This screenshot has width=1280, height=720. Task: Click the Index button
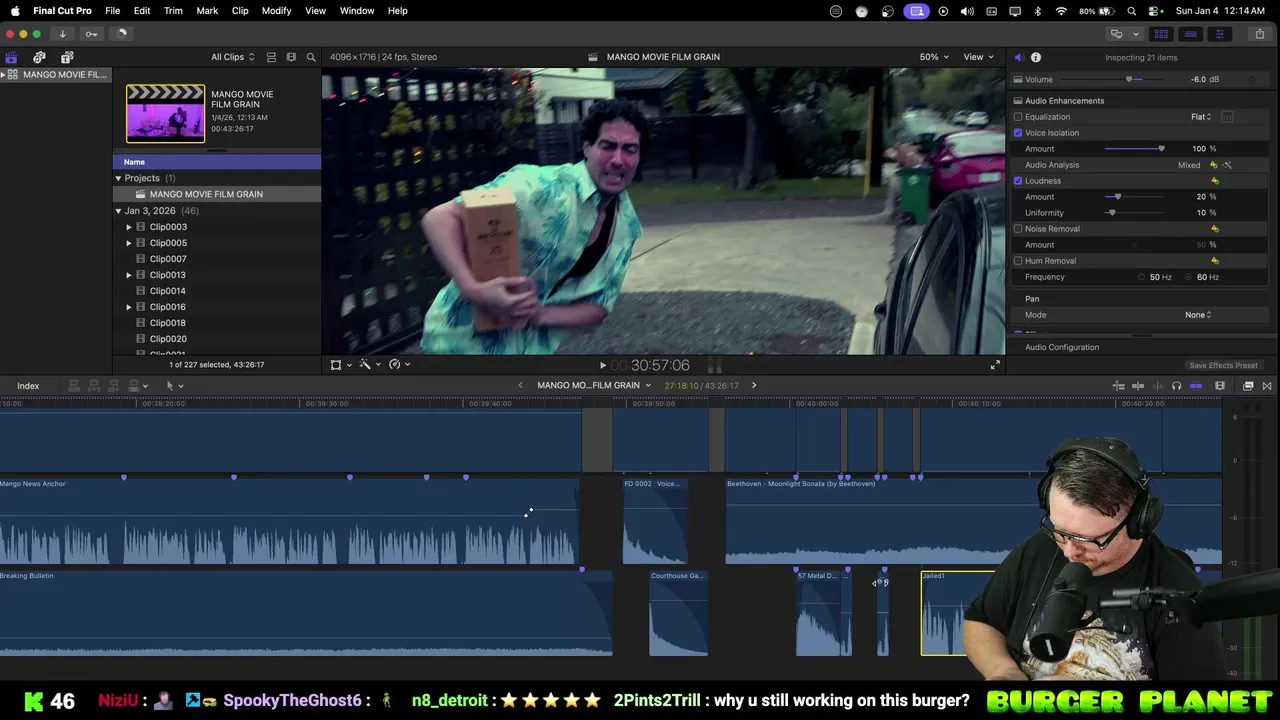[x=28, y=386]
